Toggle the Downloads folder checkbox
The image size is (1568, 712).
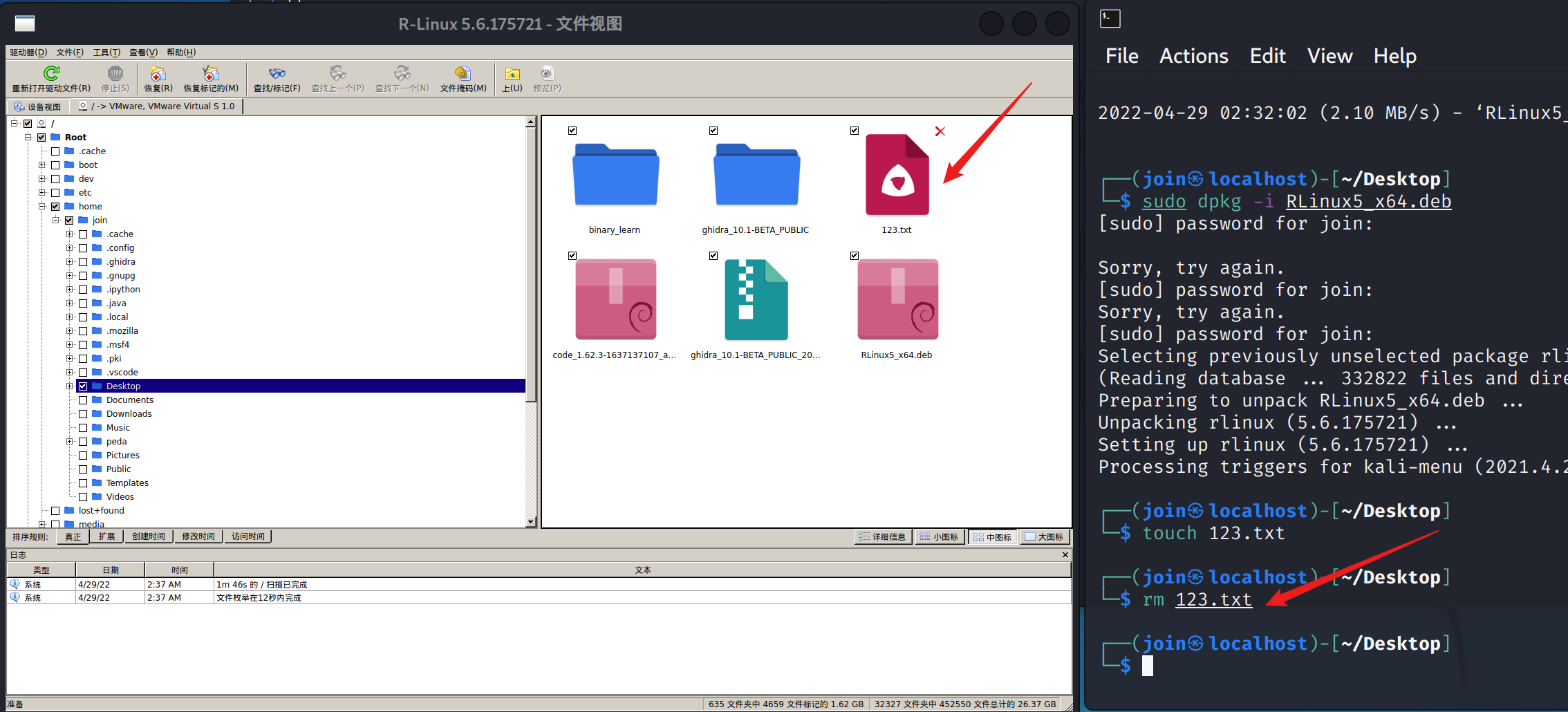click(83, 414)
